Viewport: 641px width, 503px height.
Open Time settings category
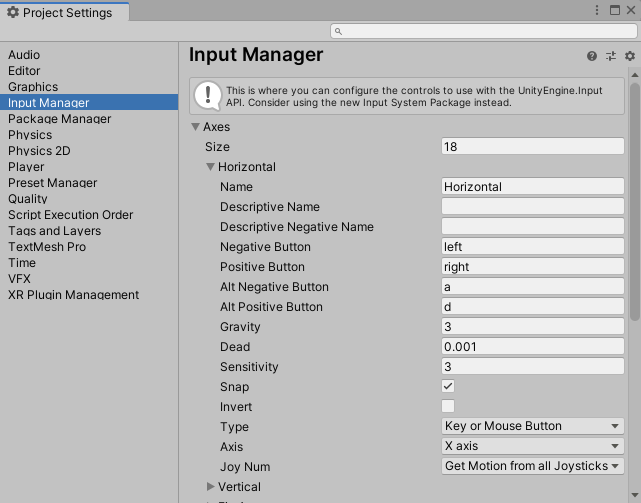tap(89, 263)
